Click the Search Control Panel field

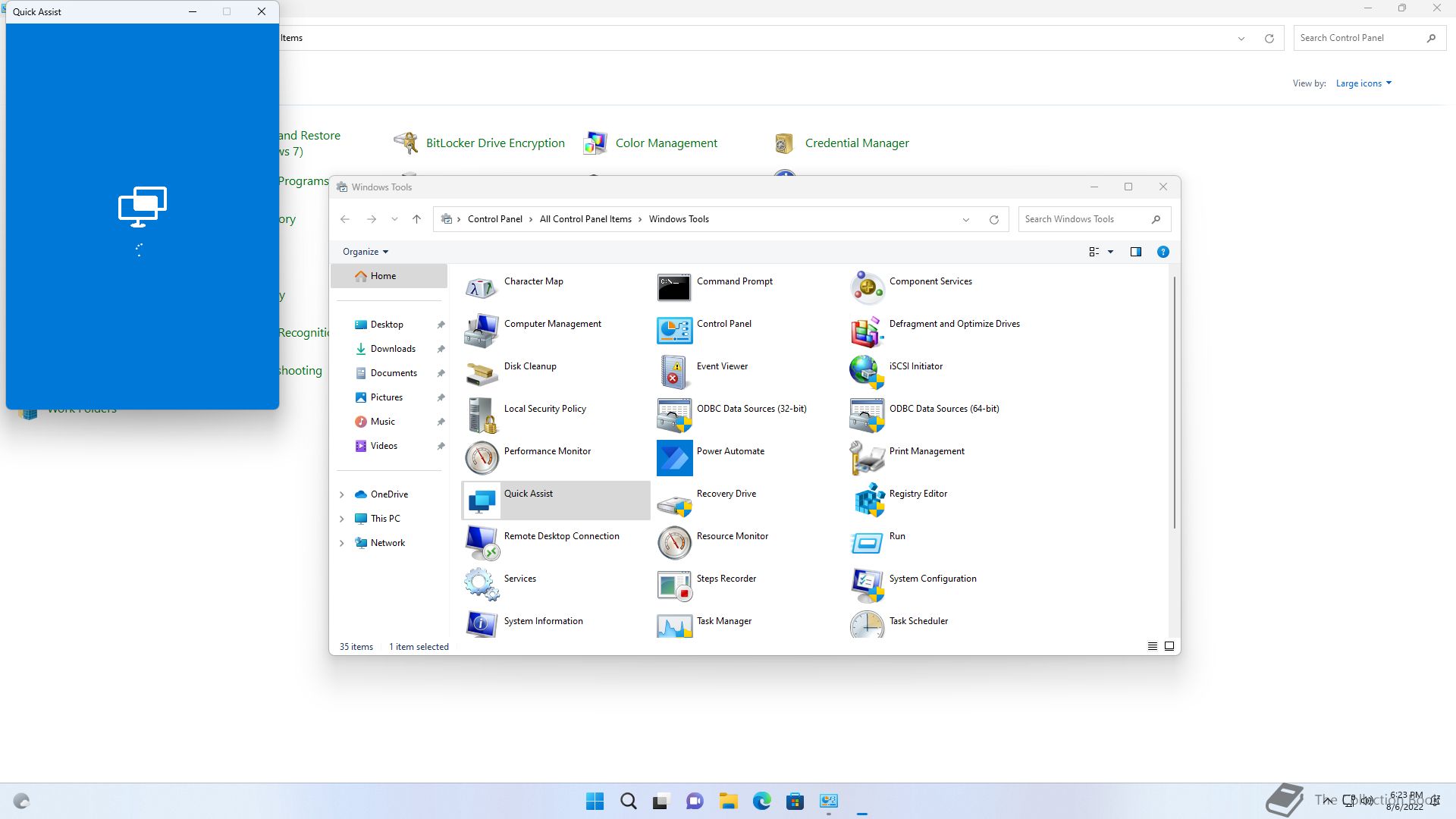point(1369,38)
